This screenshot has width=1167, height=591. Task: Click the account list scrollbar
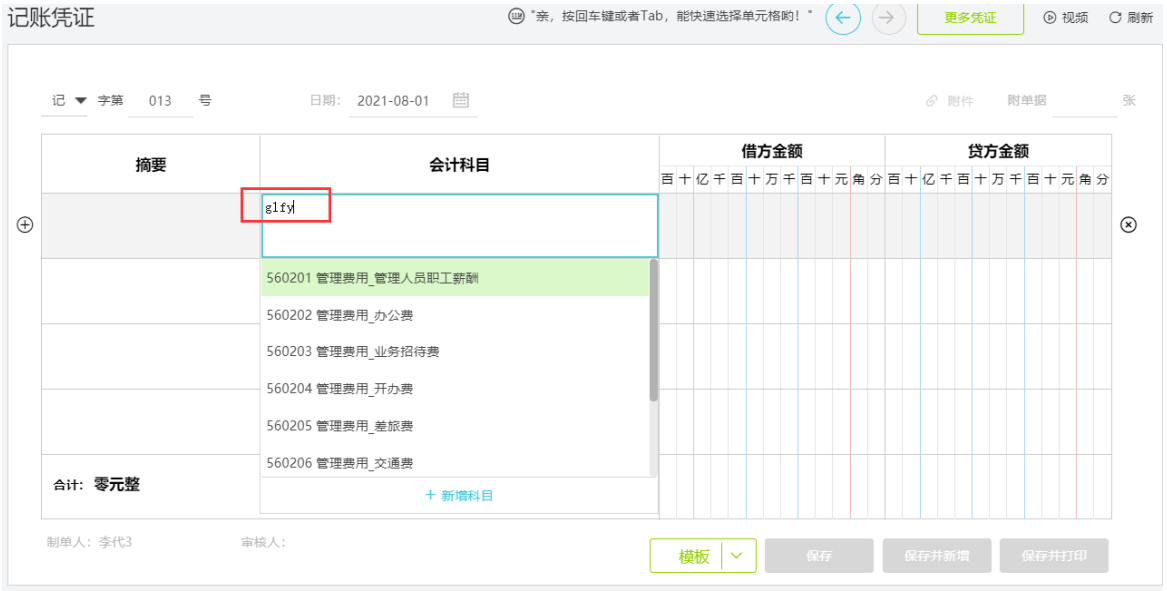pos(653,330)
